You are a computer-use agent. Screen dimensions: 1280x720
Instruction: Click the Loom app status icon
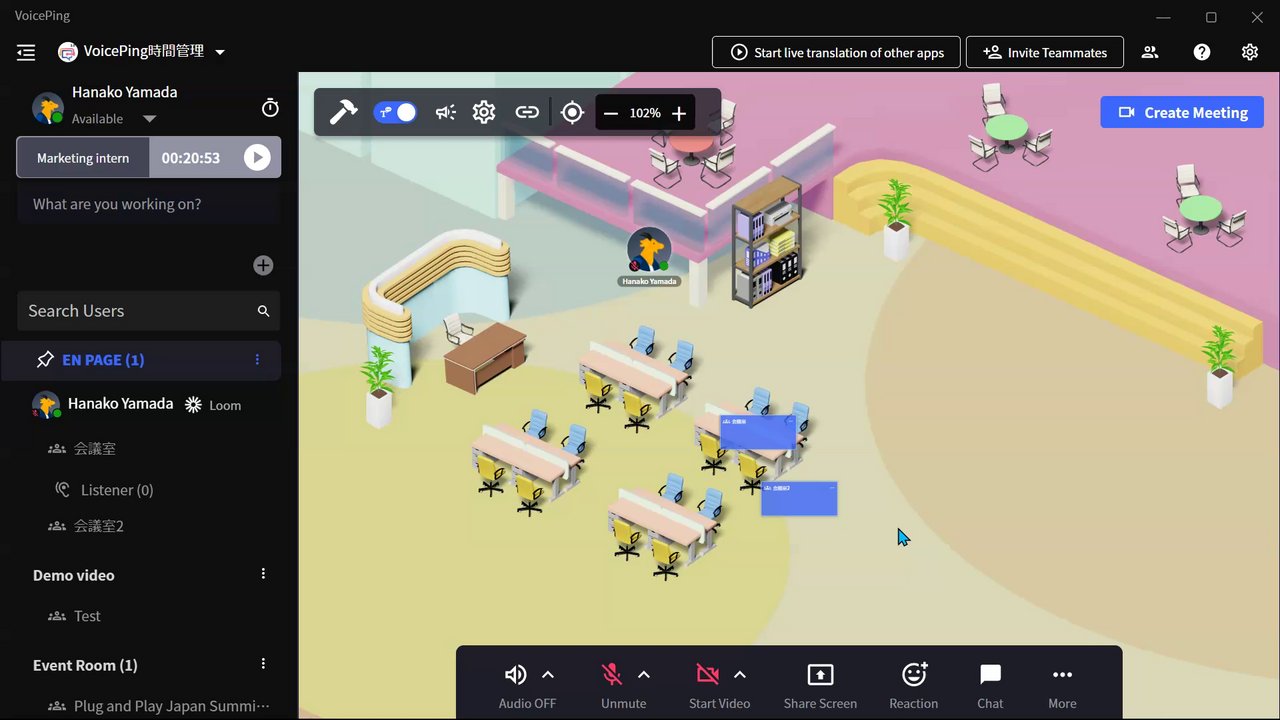coord(193,405)
